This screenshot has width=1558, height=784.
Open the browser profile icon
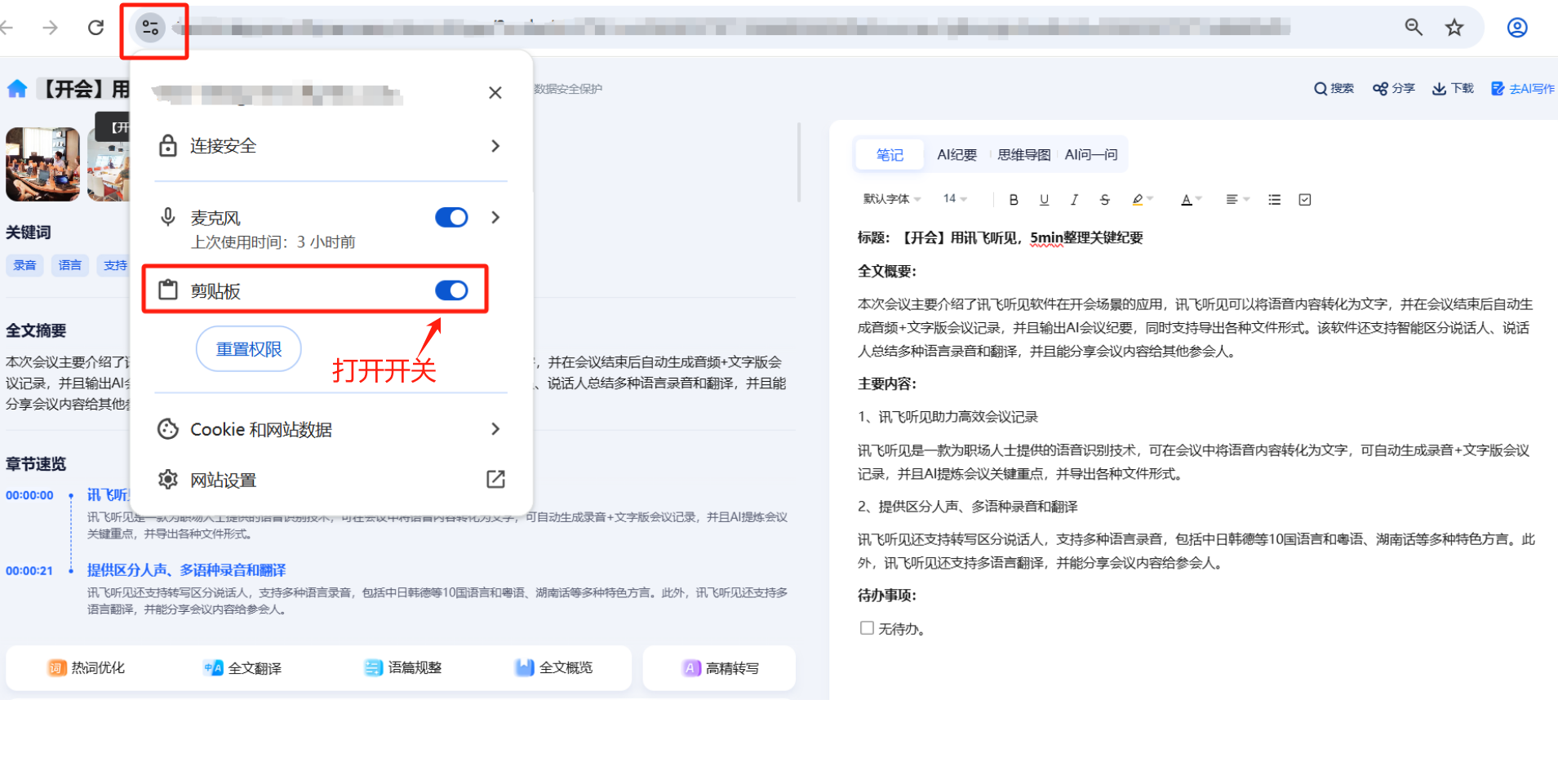(1517, 28)
